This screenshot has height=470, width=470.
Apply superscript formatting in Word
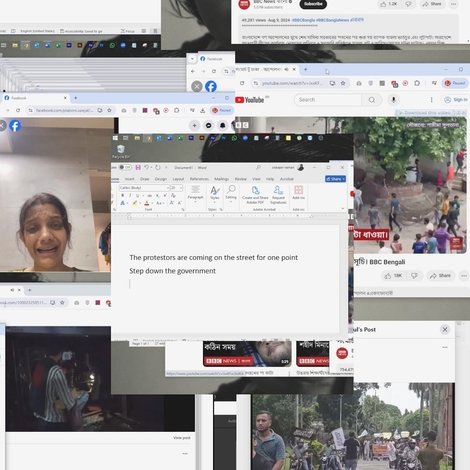click(165, 195)
